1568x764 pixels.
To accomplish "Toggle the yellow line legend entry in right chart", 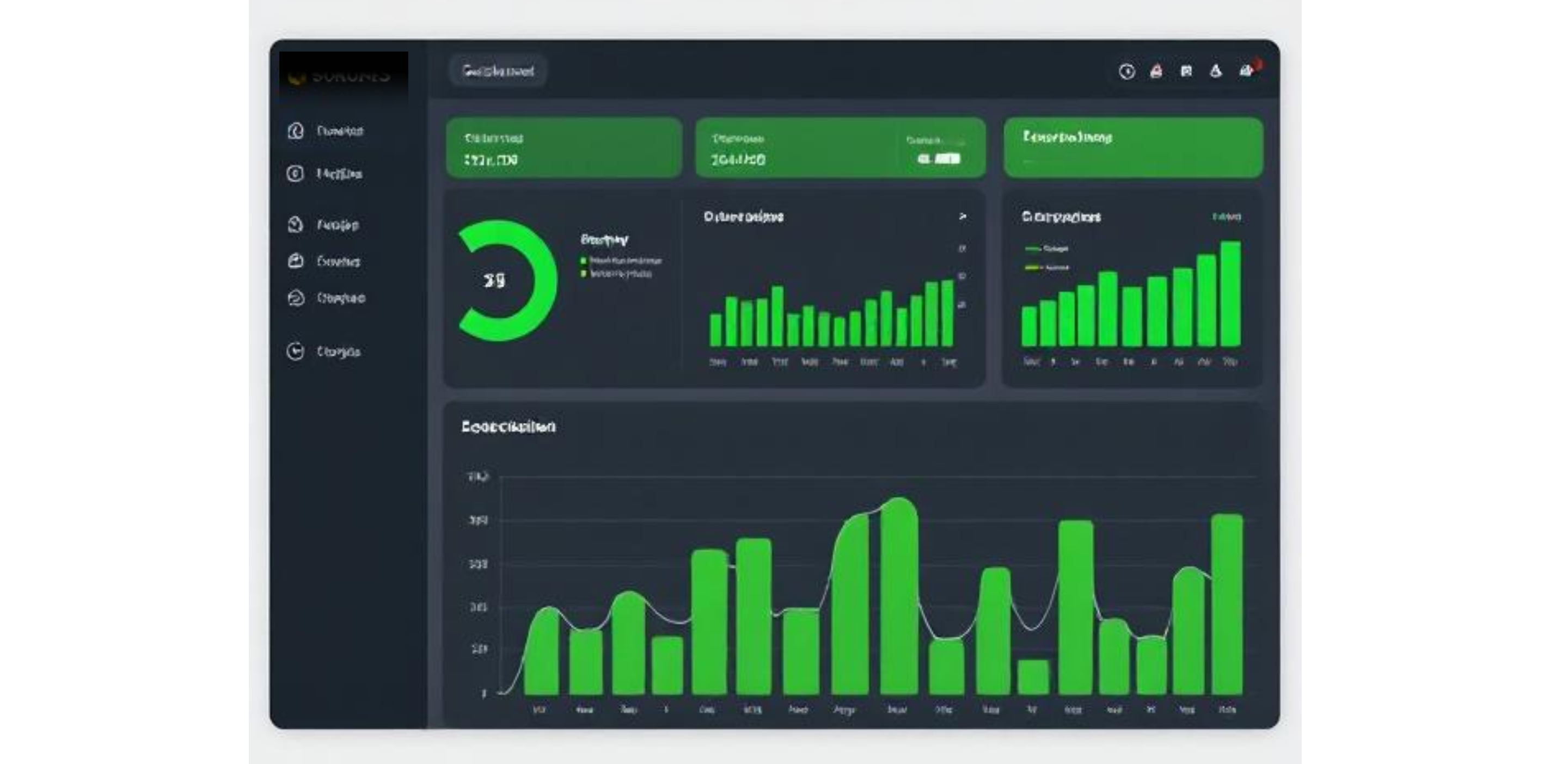I will point(1045,268).
